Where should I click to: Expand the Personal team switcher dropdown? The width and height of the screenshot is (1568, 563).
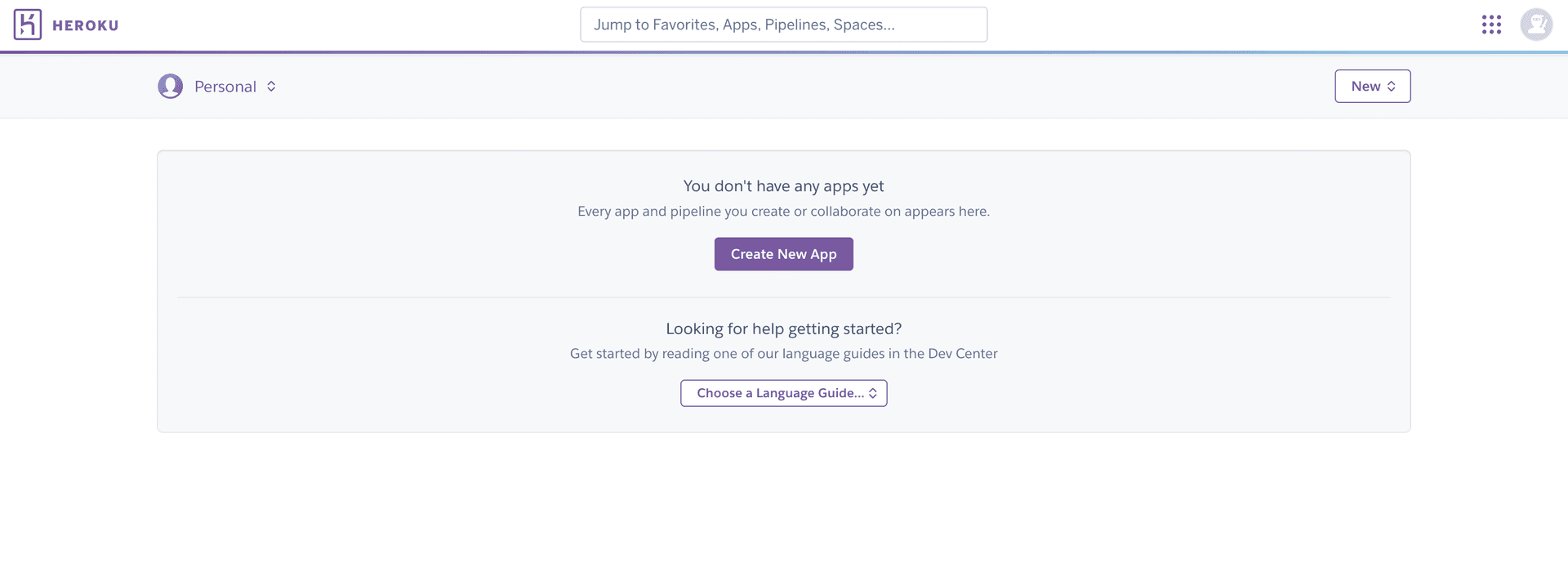click(x=235, y=87)
